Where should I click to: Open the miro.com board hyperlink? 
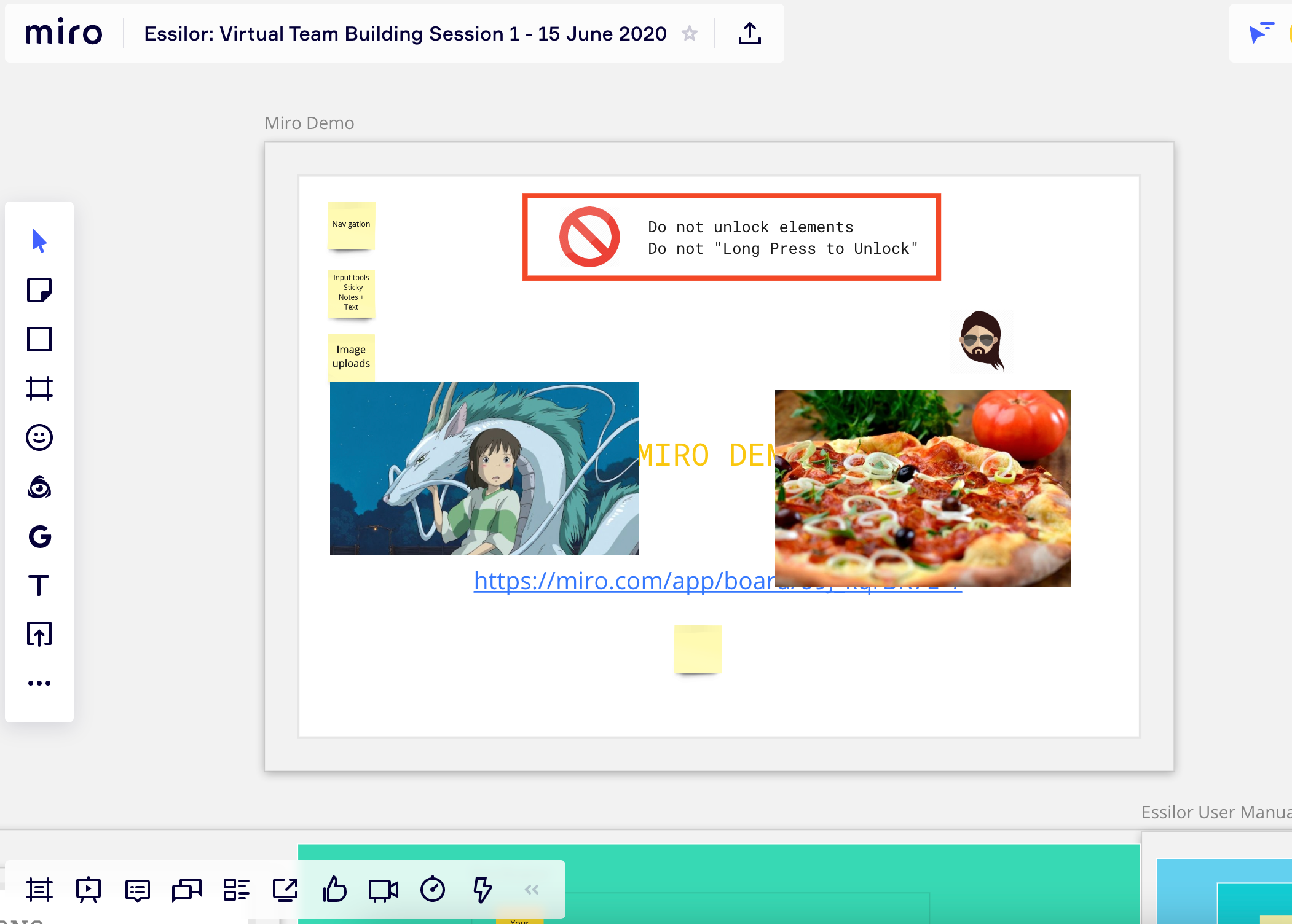coord(624,581)
